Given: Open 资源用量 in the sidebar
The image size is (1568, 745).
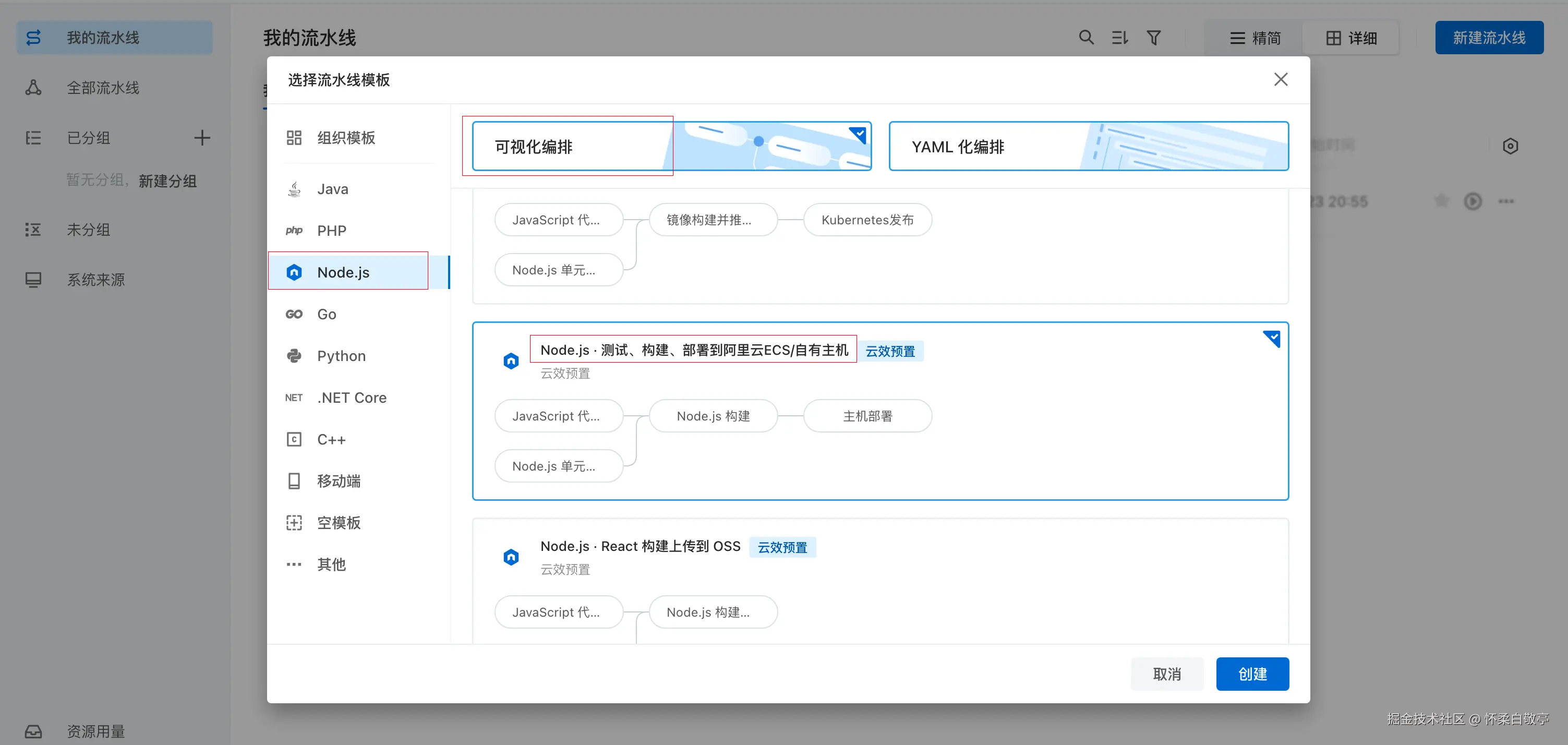Looking at the screenshot, I should pos(114,731).
